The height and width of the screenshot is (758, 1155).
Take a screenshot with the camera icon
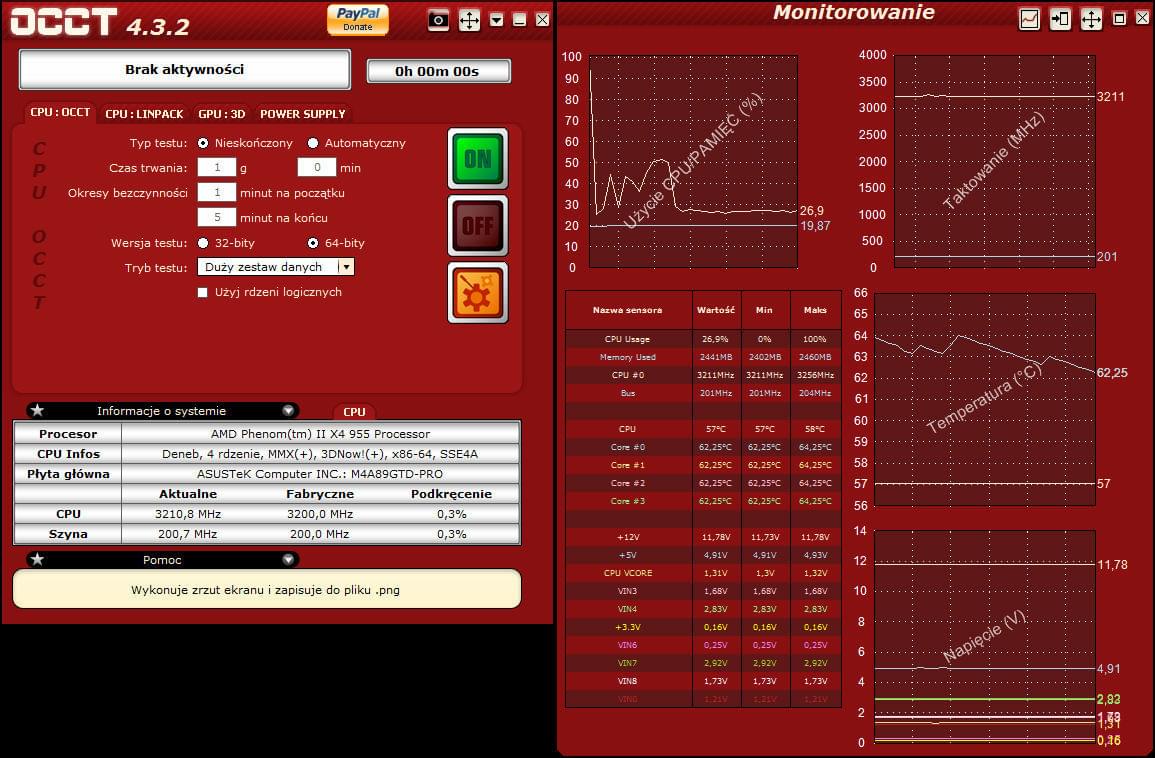tap(438, 20)
